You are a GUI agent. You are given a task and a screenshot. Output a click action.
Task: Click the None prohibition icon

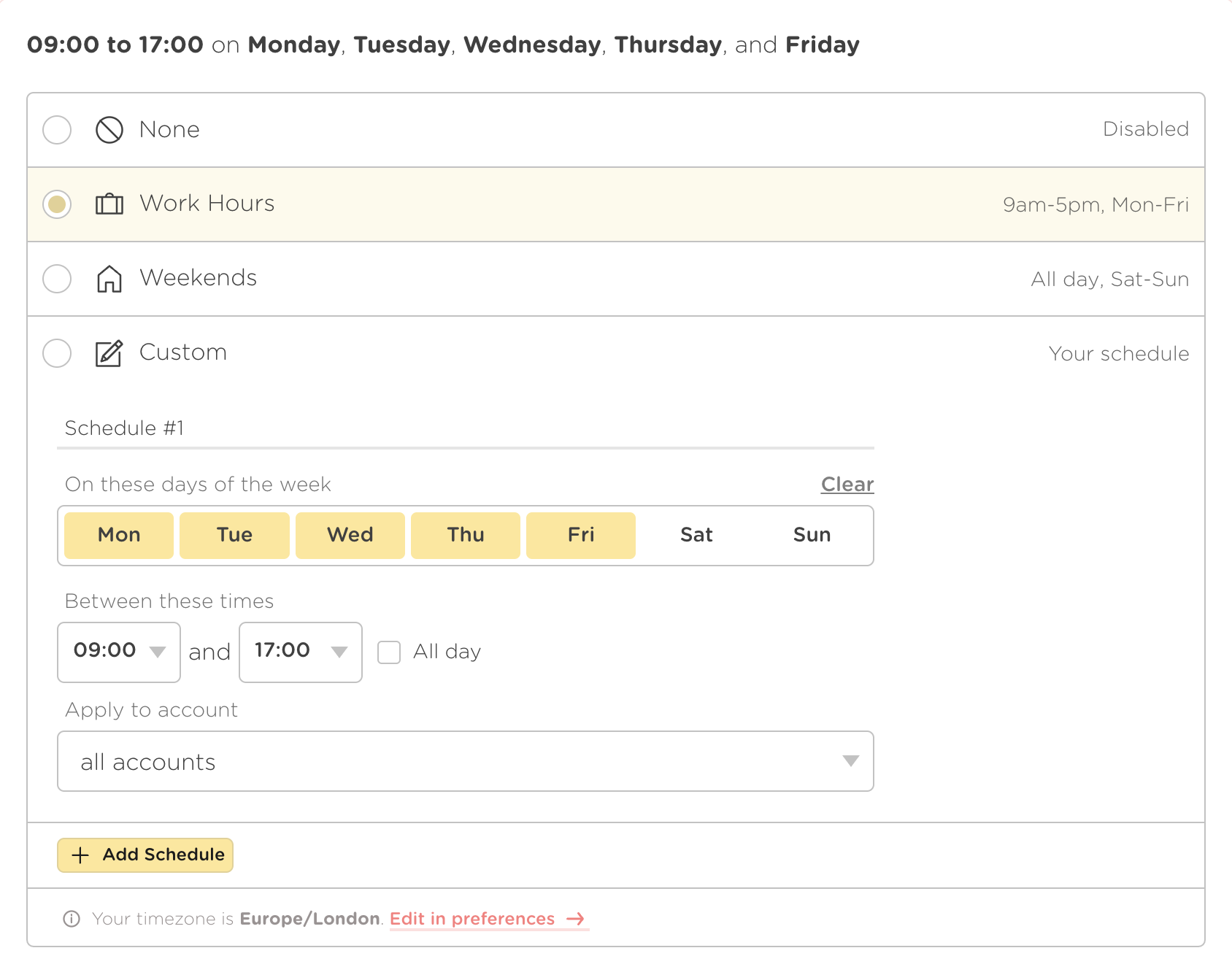point(109,130)
